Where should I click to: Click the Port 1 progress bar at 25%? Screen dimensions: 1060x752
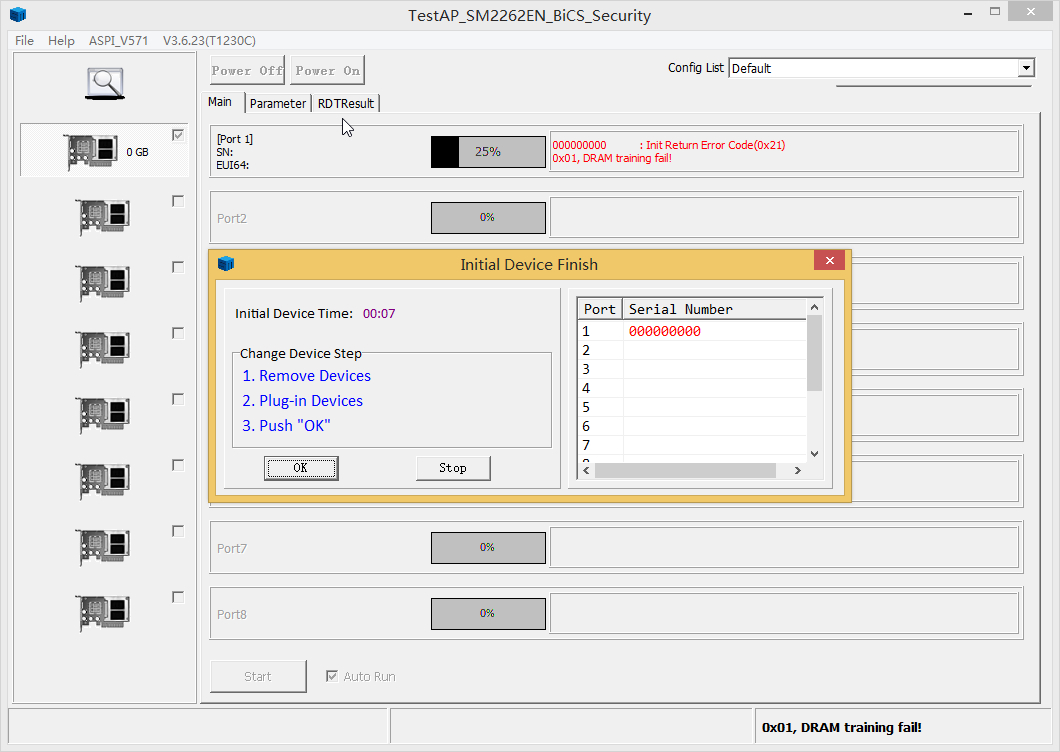click(488, 152)
